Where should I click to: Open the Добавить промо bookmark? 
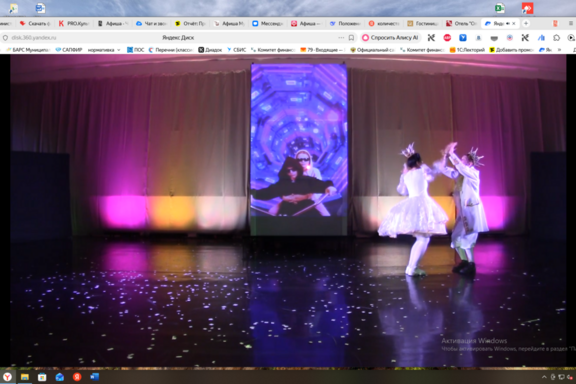pyautogui.click(x=511, y=50)
